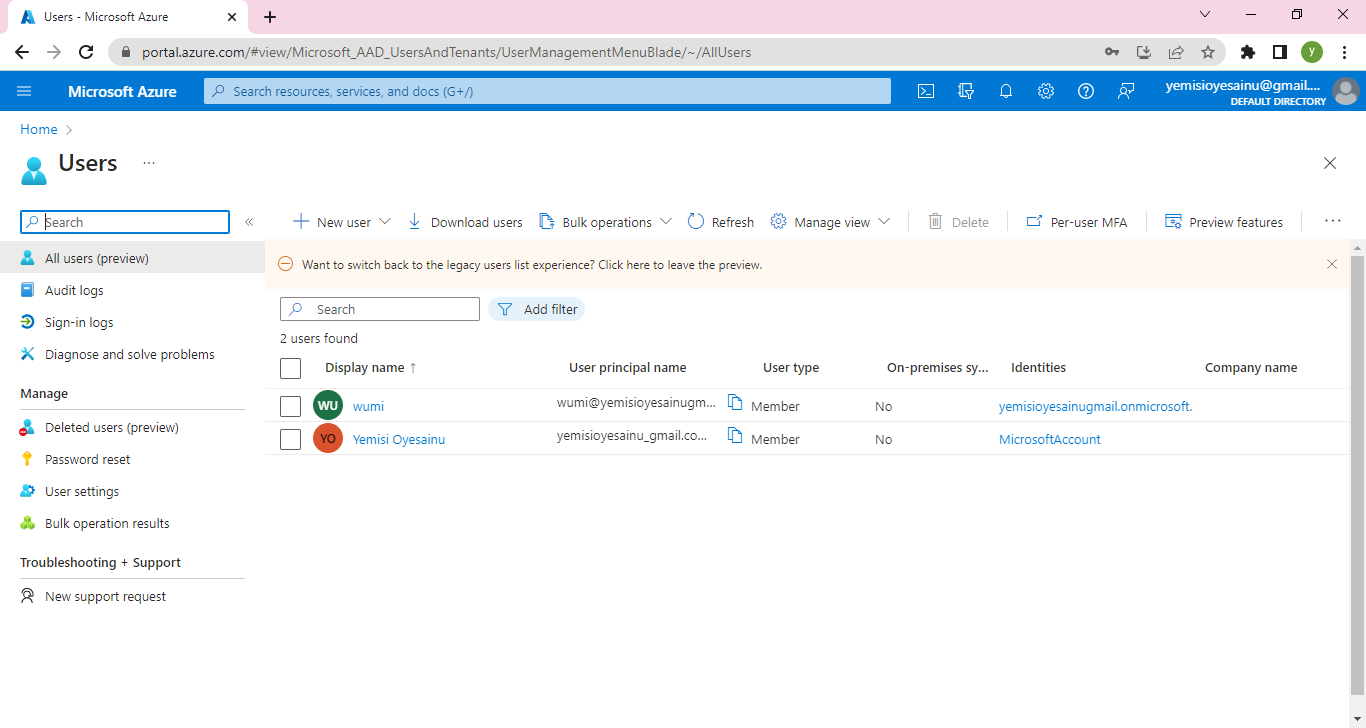Open Preview features
The width and height of the screenshot is (1366, 728).
click(x=1224, y=222)
